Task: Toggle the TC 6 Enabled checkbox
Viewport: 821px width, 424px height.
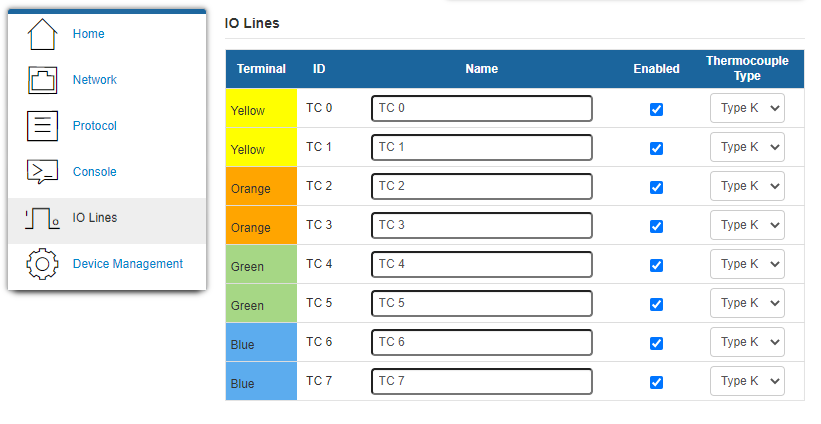Action: coord(656,343)
